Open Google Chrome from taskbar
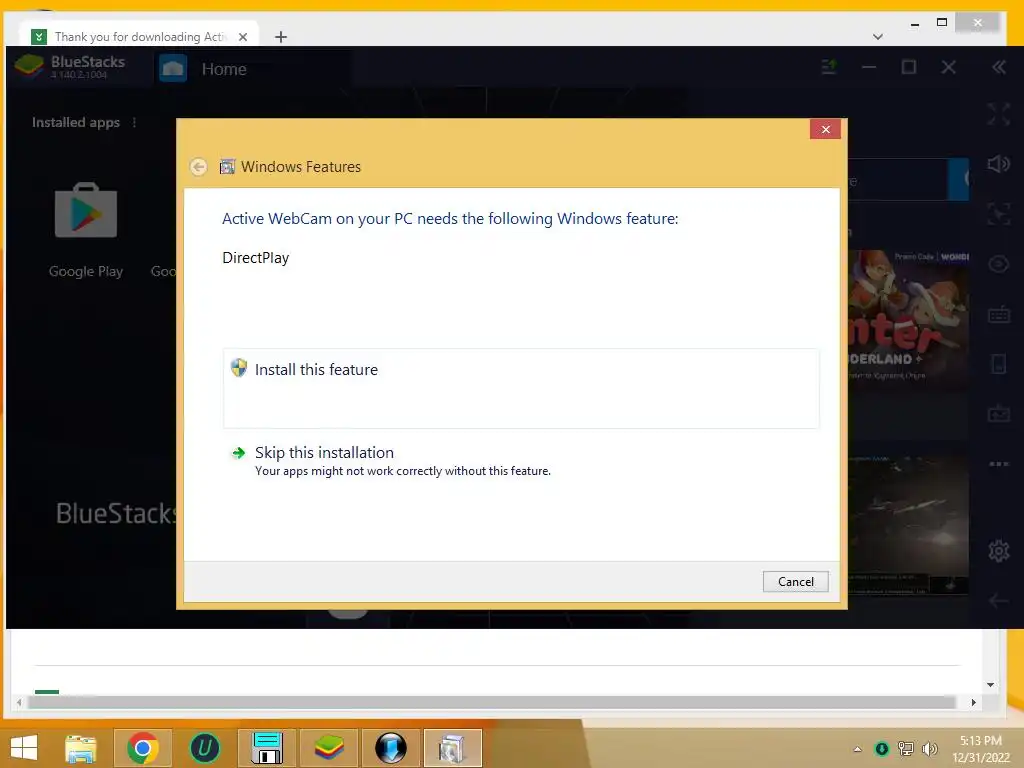Screen dimensions: 1024x768 tap(143, 748)
